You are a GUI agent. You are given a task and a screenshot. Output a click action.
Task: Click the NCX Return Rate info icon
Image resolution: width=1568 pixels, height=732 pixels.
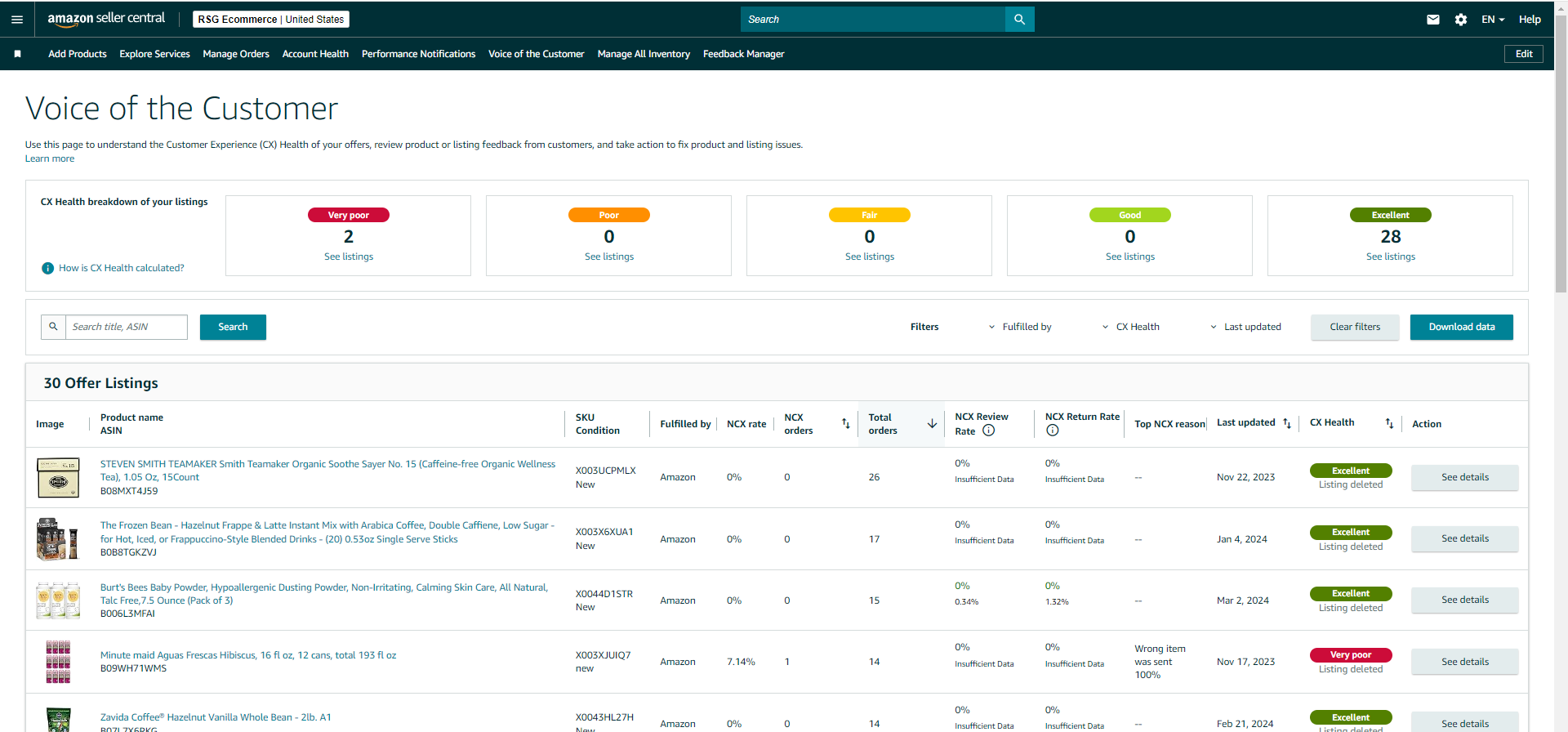[1052, 431]
